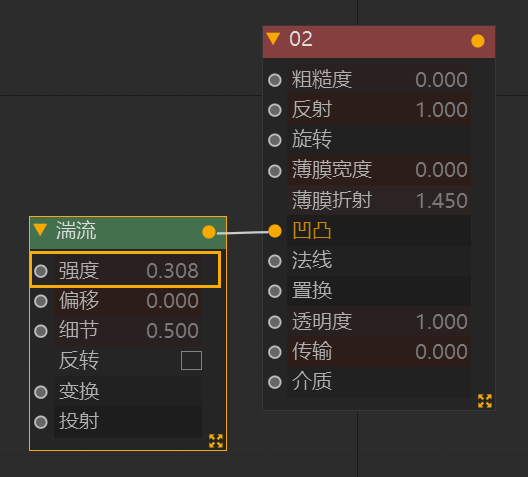Click the 置换 input pin

pyautogui.click(x=275, y=291)
